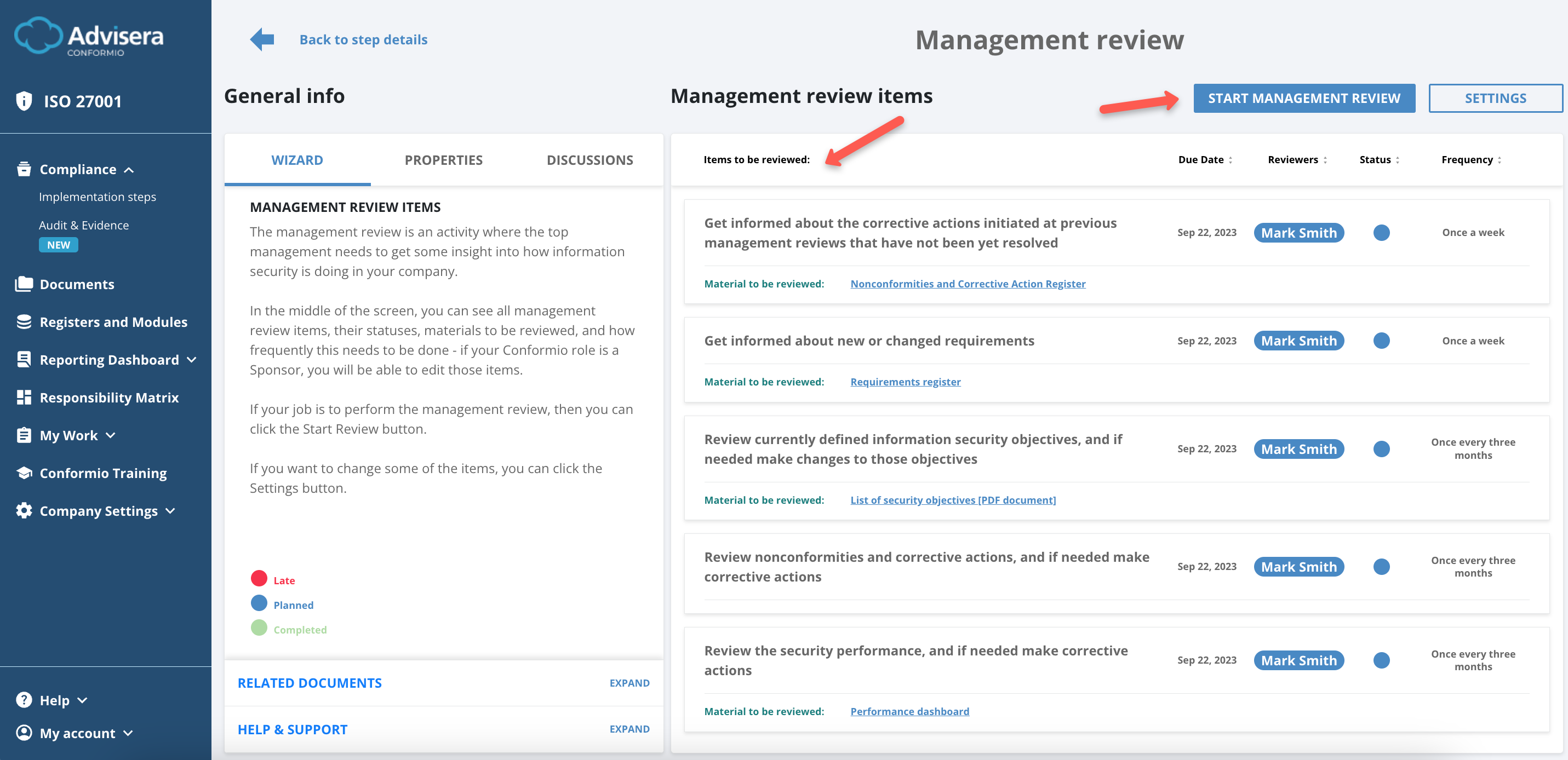Click the Conformio Training graduation icon
This screenshot has width=1568, height=760.
[23, 472]
